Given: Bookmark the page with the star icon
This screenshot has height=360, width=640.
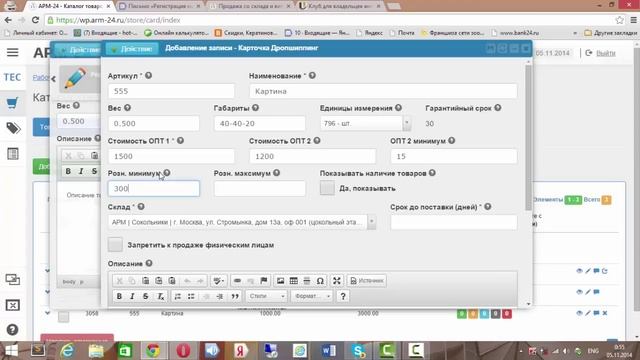Looking at the screenshot, I should pyautogui.click(x=620, y=20).
